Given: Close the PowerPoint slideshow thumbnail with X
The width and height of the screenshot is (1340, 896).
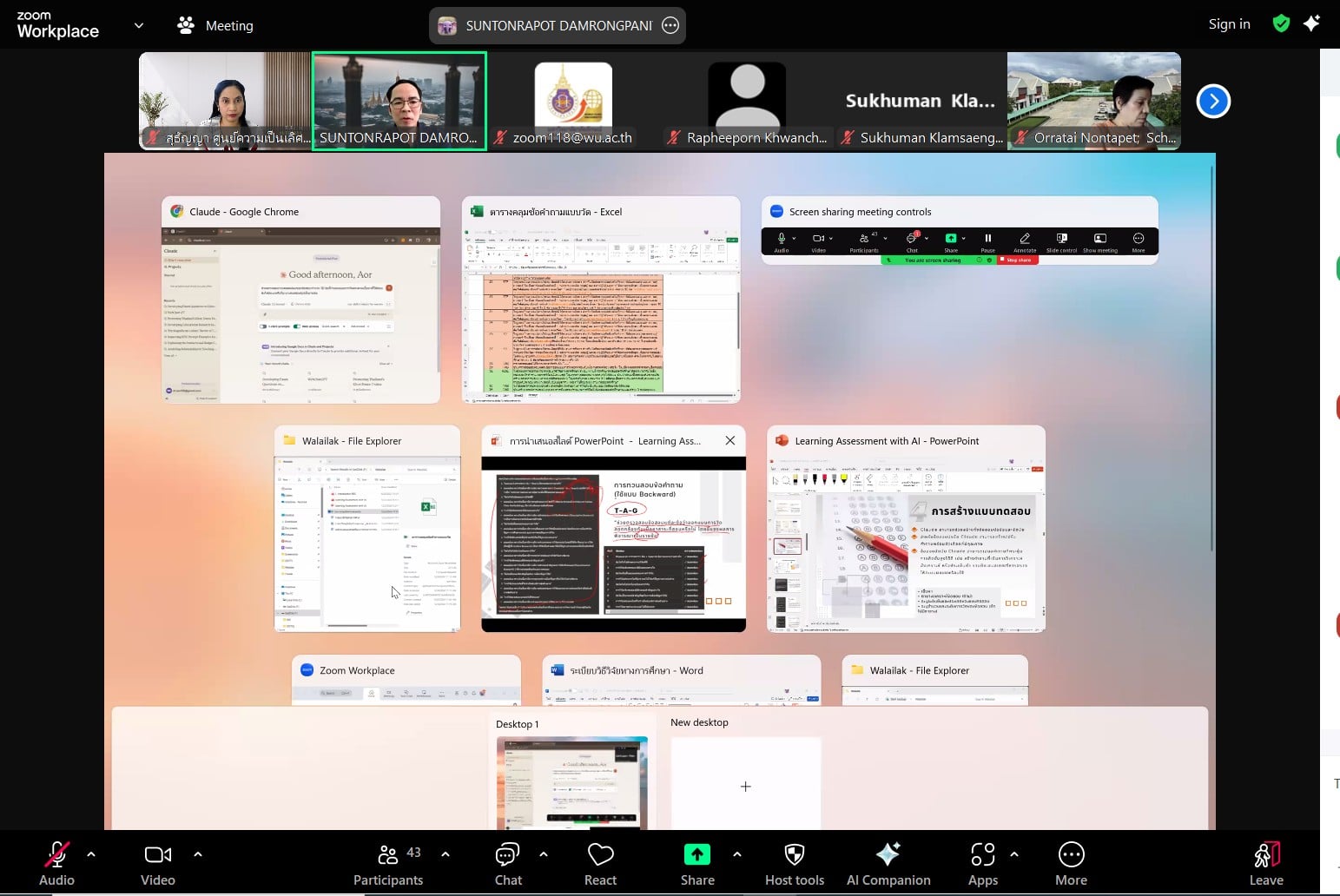Looking at the screenshot, I should (x=730, y=440).
